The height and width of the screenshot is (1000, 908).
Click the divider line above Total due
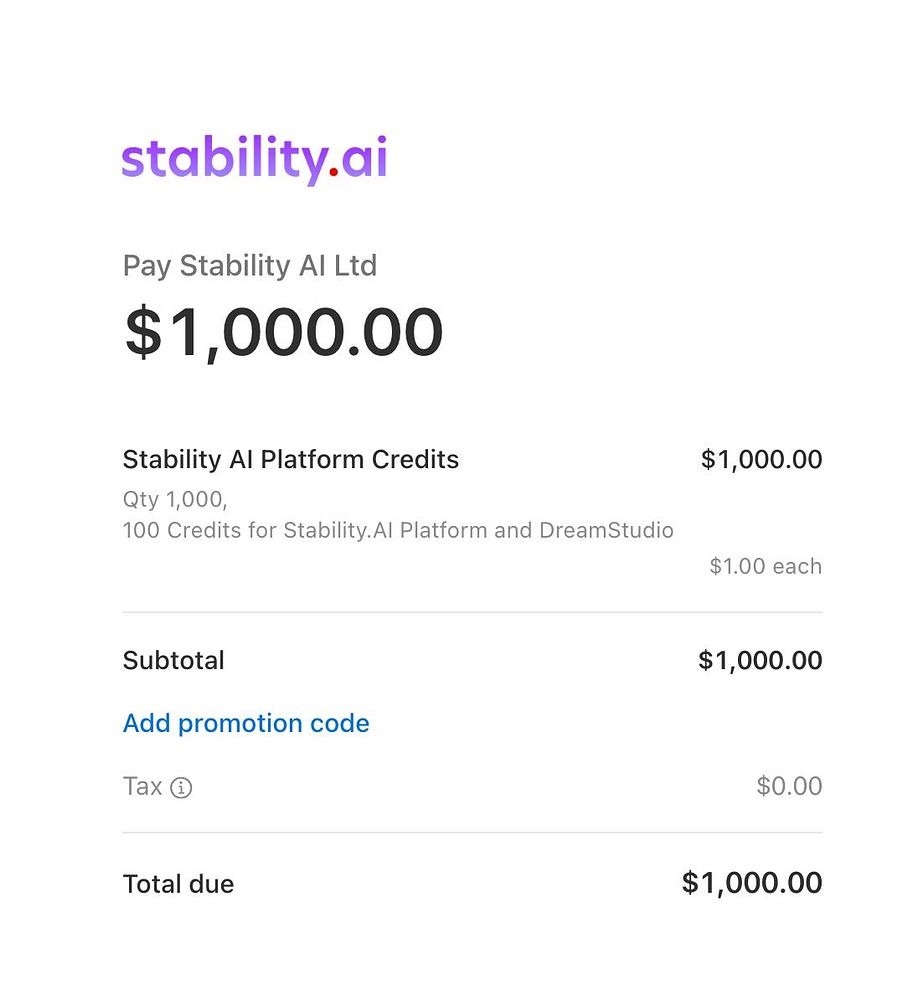[472, 832]
